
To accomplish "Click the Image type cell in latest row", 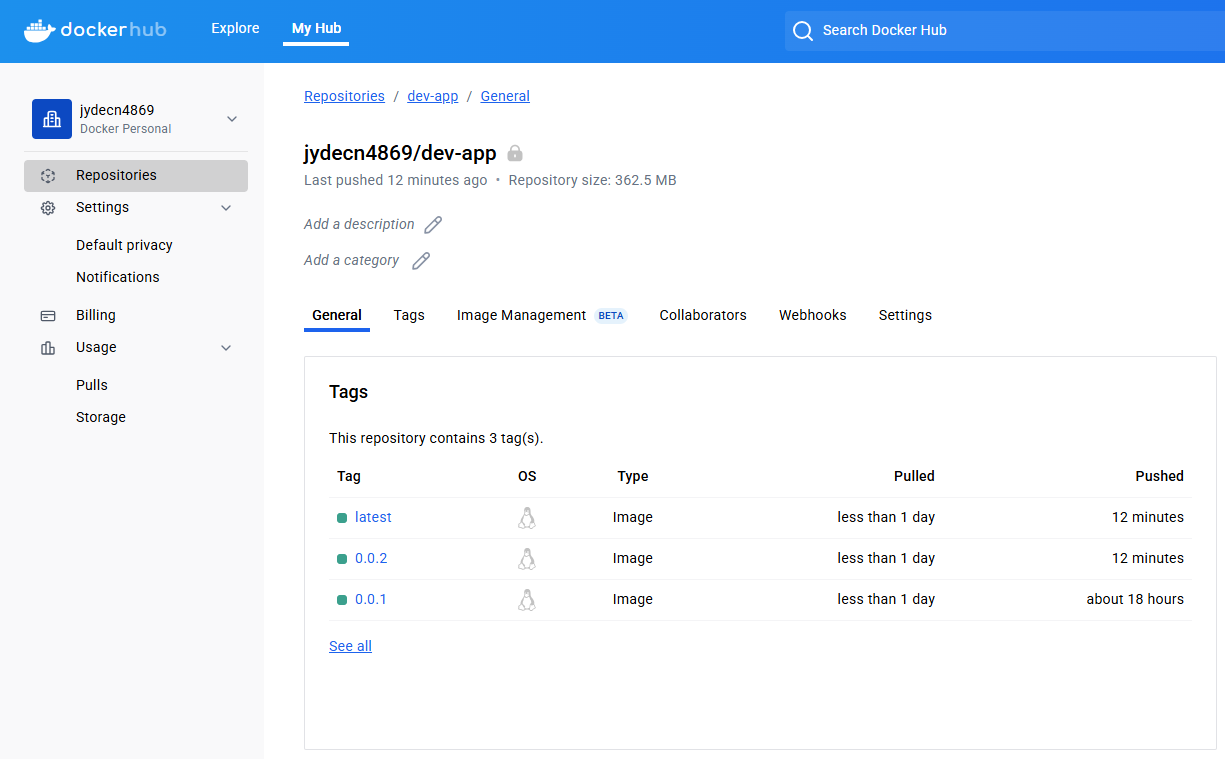I will 633,517.
